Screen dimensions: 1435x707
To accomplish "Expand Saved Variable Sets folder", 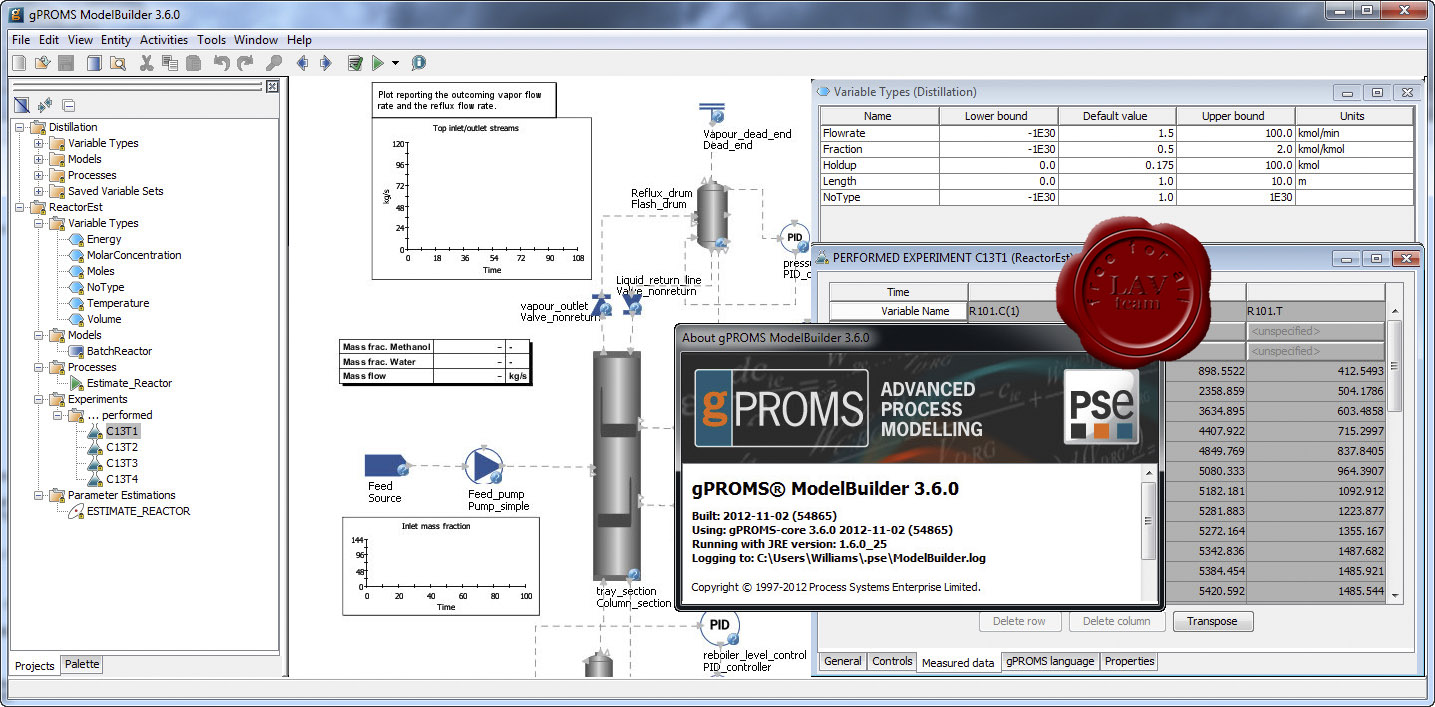I will click(x=39, y=191).
